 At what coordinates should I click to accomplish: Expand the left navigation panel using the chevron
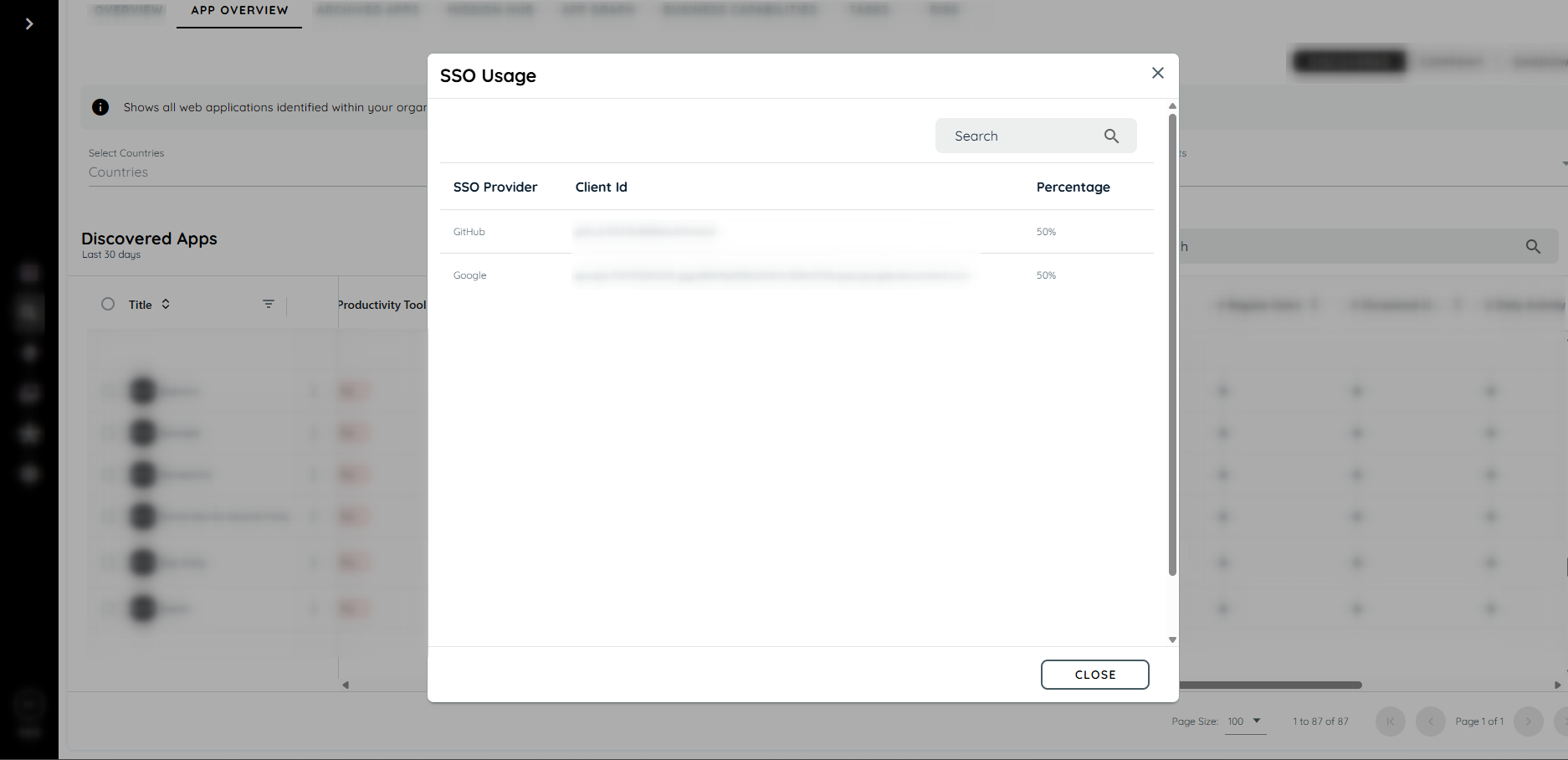point(29,23)
